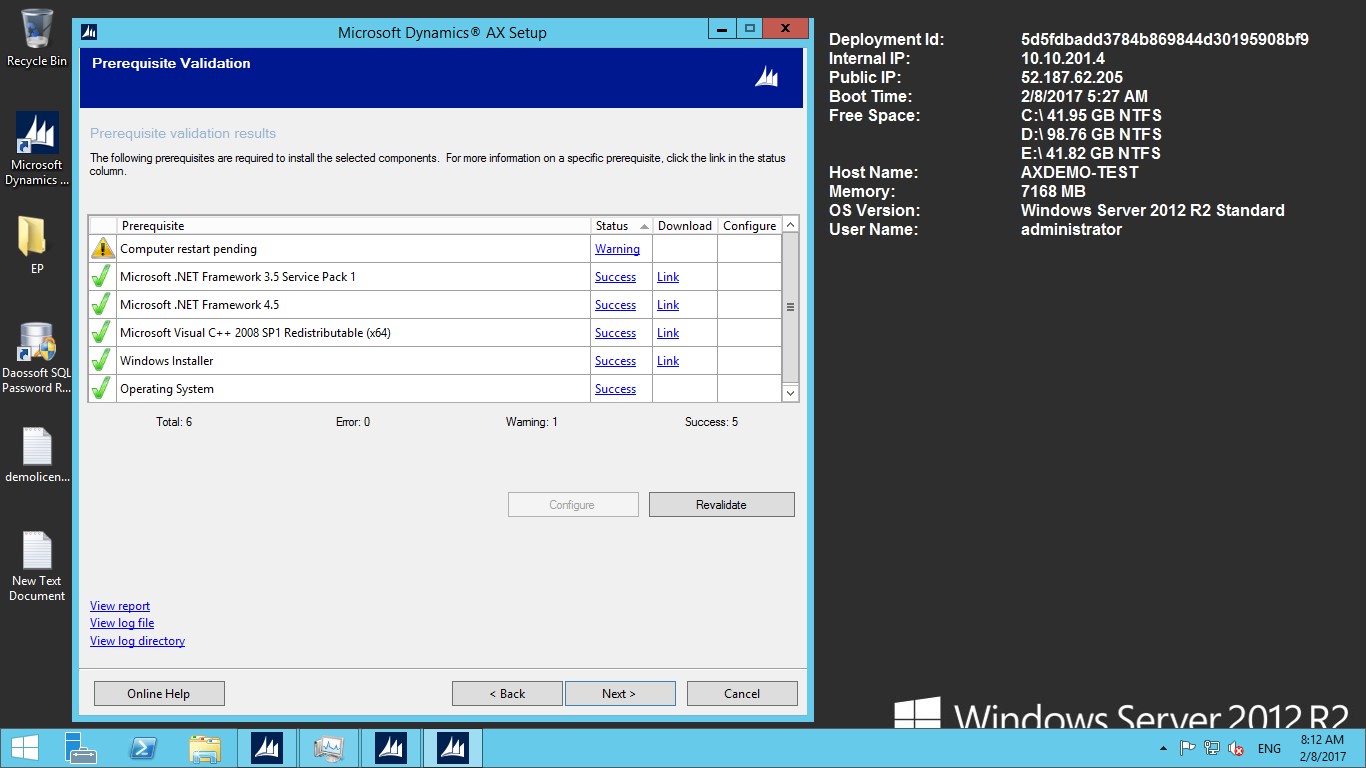
Task: Click the Windows Start button
Action: click(24, 748)
